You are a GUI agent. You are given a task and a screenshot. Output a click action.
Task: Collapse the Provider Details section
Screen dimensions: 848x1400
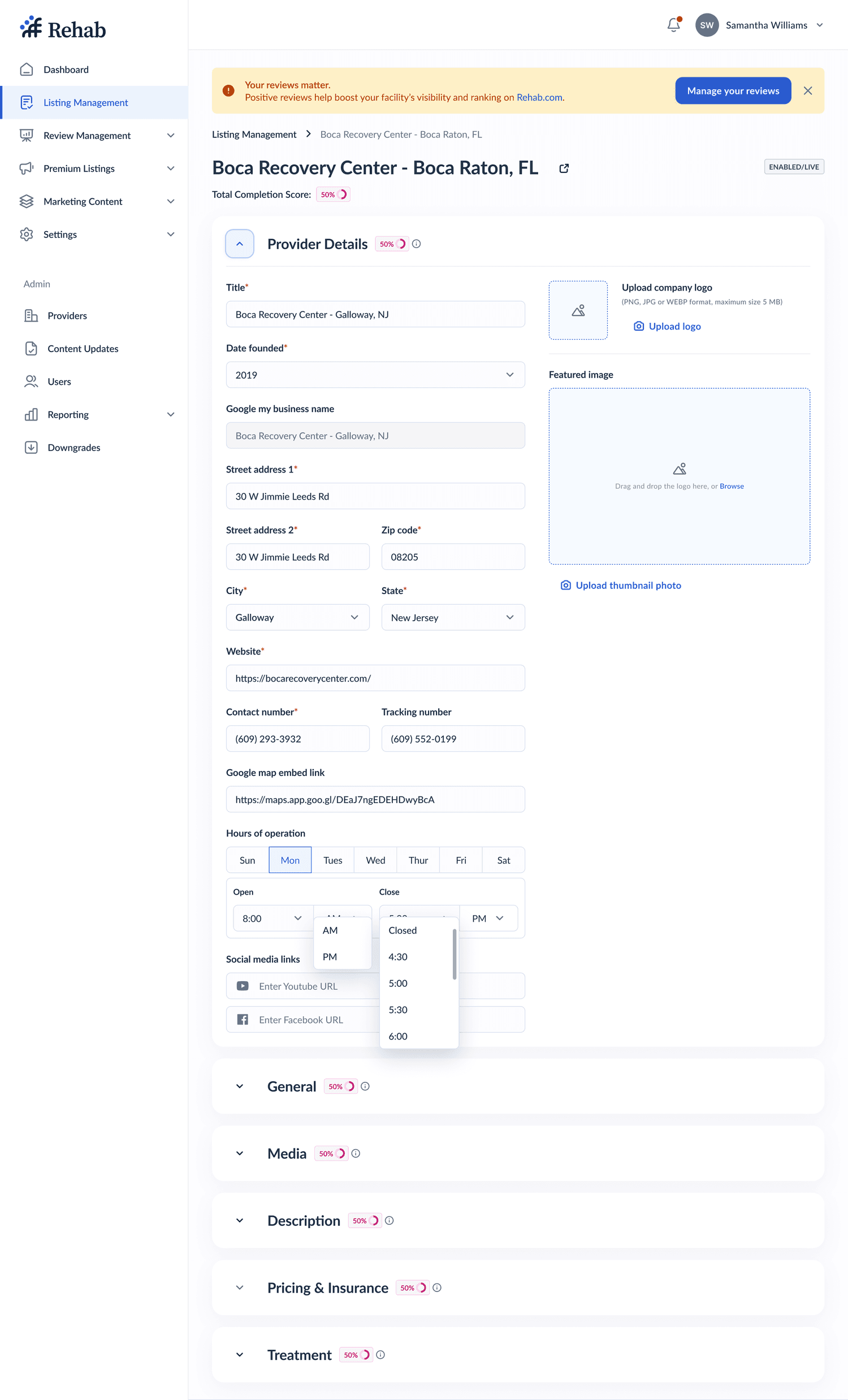click(239, 244)
